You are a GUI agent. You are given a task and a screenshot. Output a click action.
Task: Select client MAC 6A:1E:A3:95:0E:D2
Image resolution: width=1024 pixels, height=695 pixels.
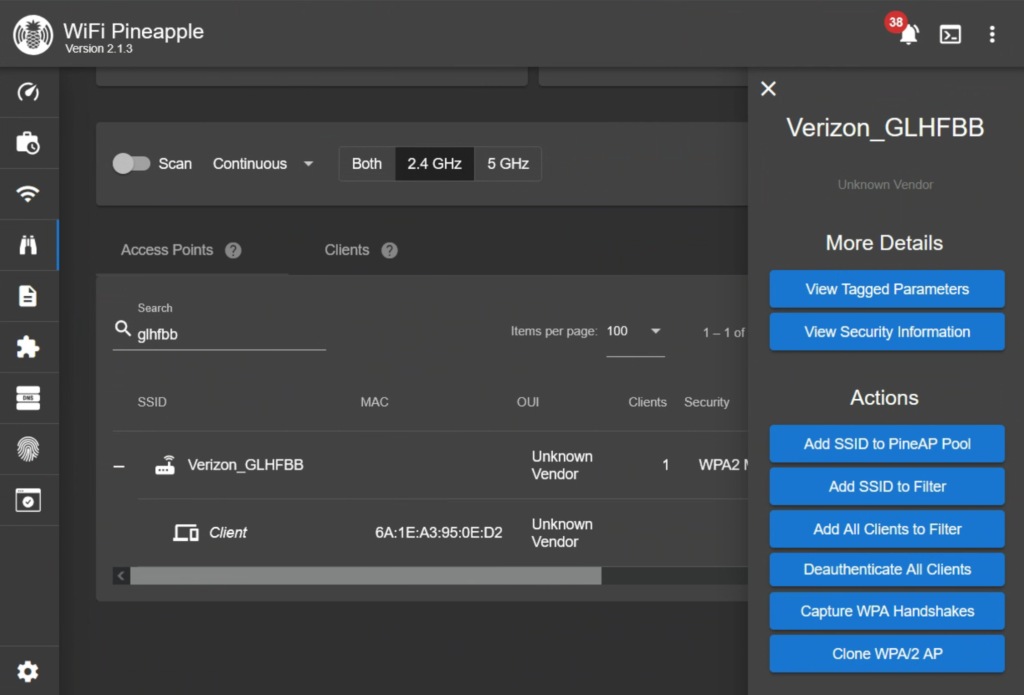pos(439,533)
